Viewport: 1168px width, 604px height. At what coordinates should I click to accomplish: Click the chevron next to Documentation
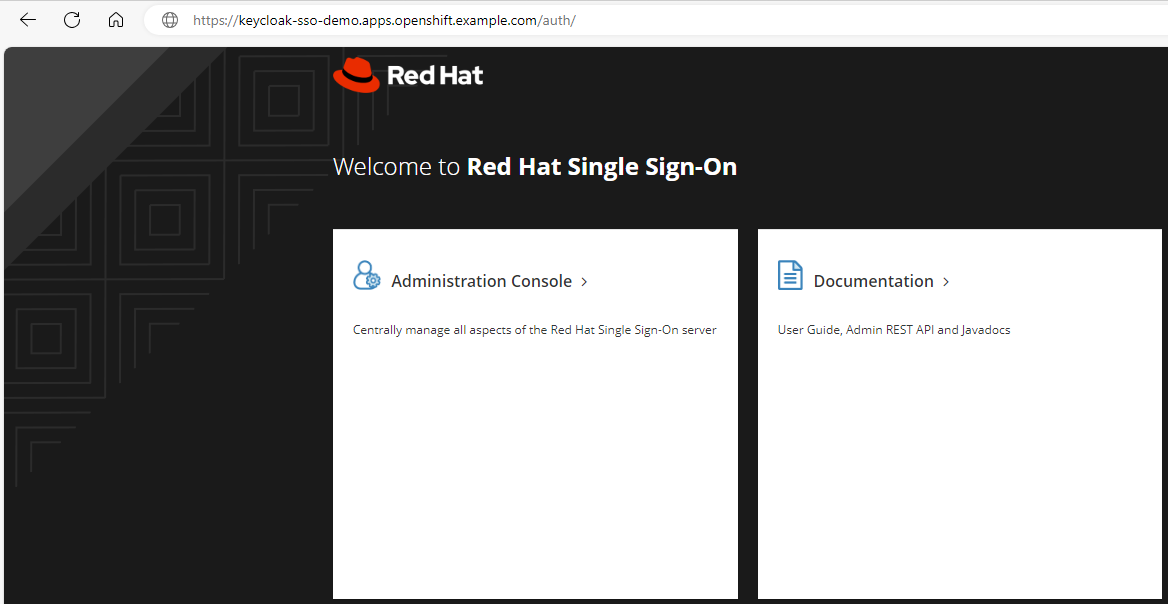(x=946, y=282)
